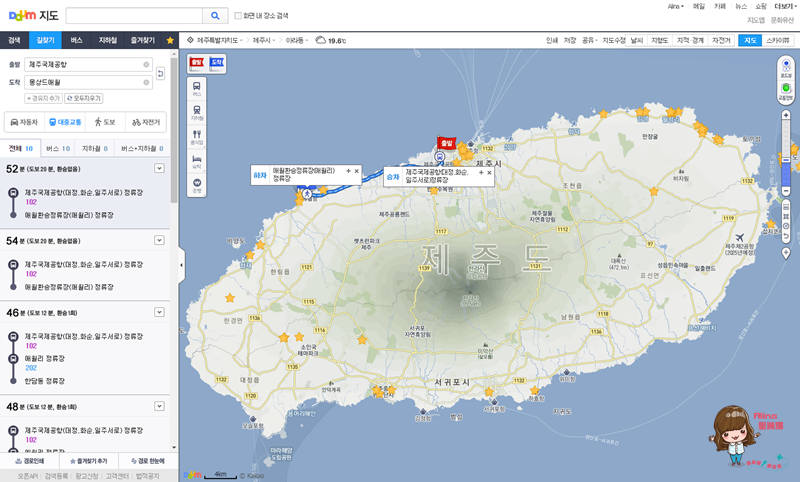
Task: Click the bus stop marker near the airport
Action: [x=440, y=157]
